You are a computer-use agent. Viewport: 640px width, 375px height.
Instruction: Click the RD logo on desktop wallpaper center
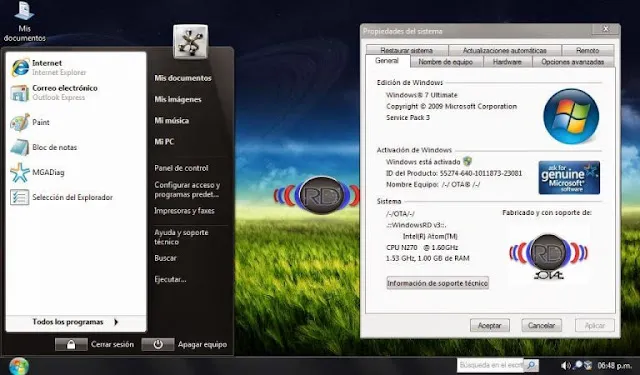pyautogui.click(x=318, y=195)
